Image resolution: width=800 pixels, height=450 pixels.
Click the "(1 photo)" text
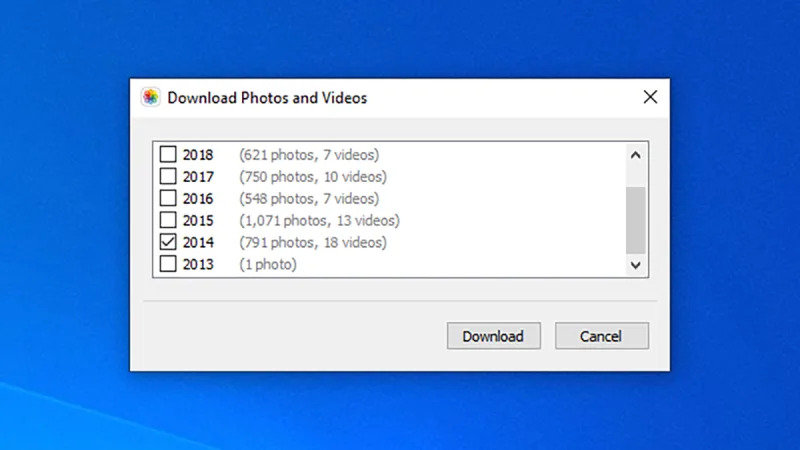click(x=268, y=264)
